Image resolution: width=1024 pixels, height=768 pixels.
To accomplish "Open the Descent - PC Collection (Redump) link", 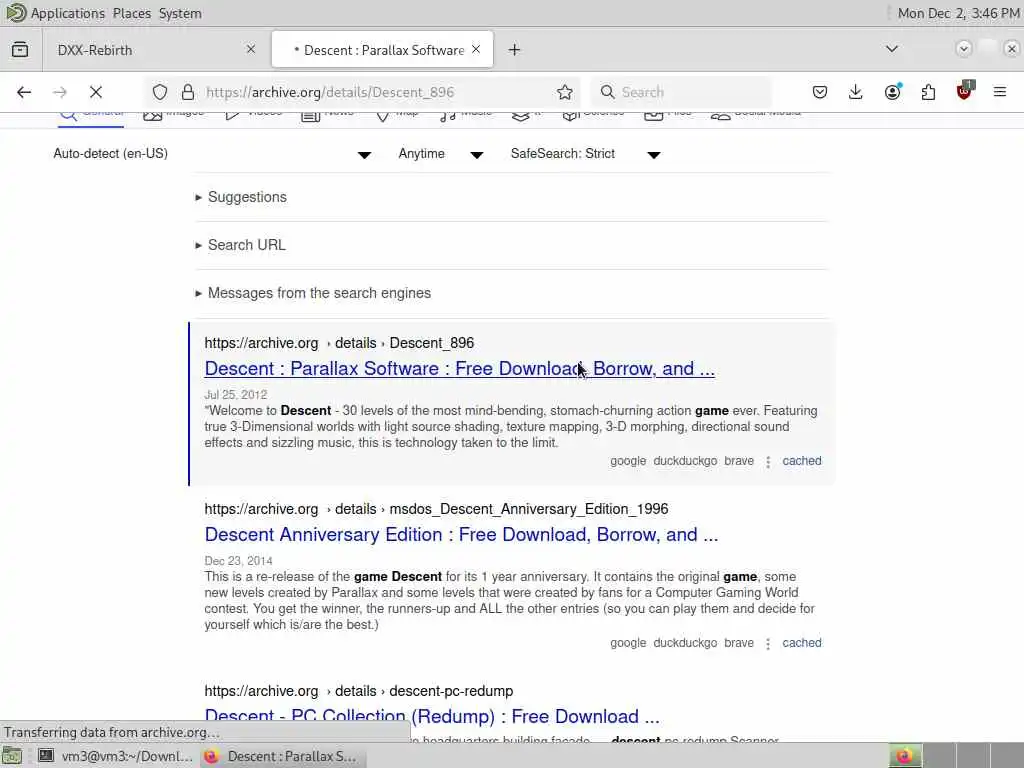I will 432,716.
